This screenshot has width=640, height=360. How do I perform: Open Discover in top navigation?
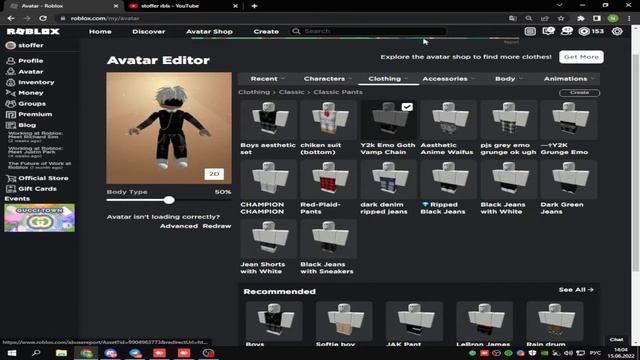(x=149, y=31)
